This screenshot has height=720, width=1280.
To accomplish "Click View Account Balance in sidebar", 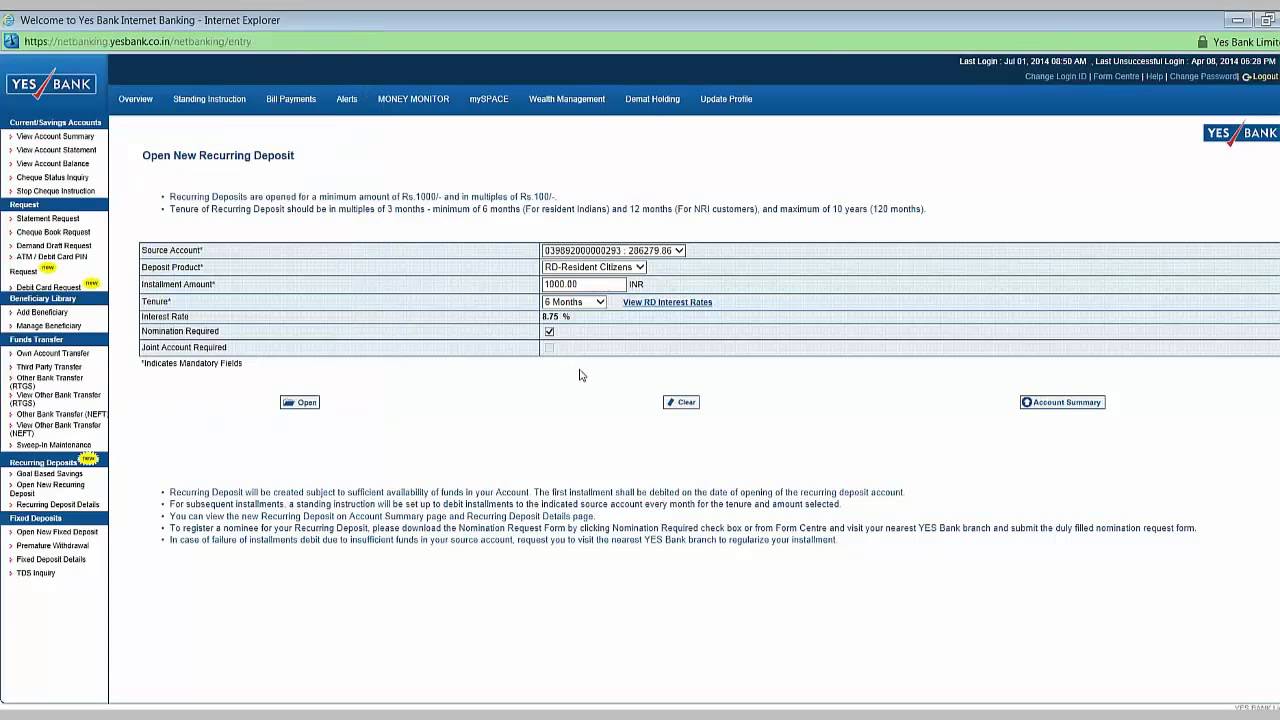I will 53,164.
